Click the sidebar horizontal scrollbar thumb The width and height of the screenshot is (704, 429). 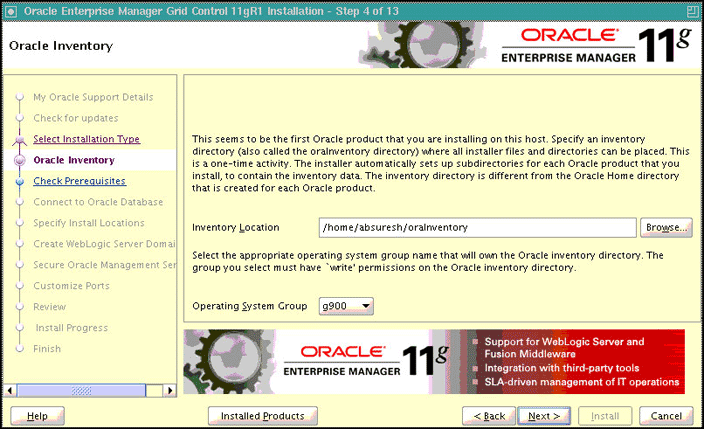point(81,390)
